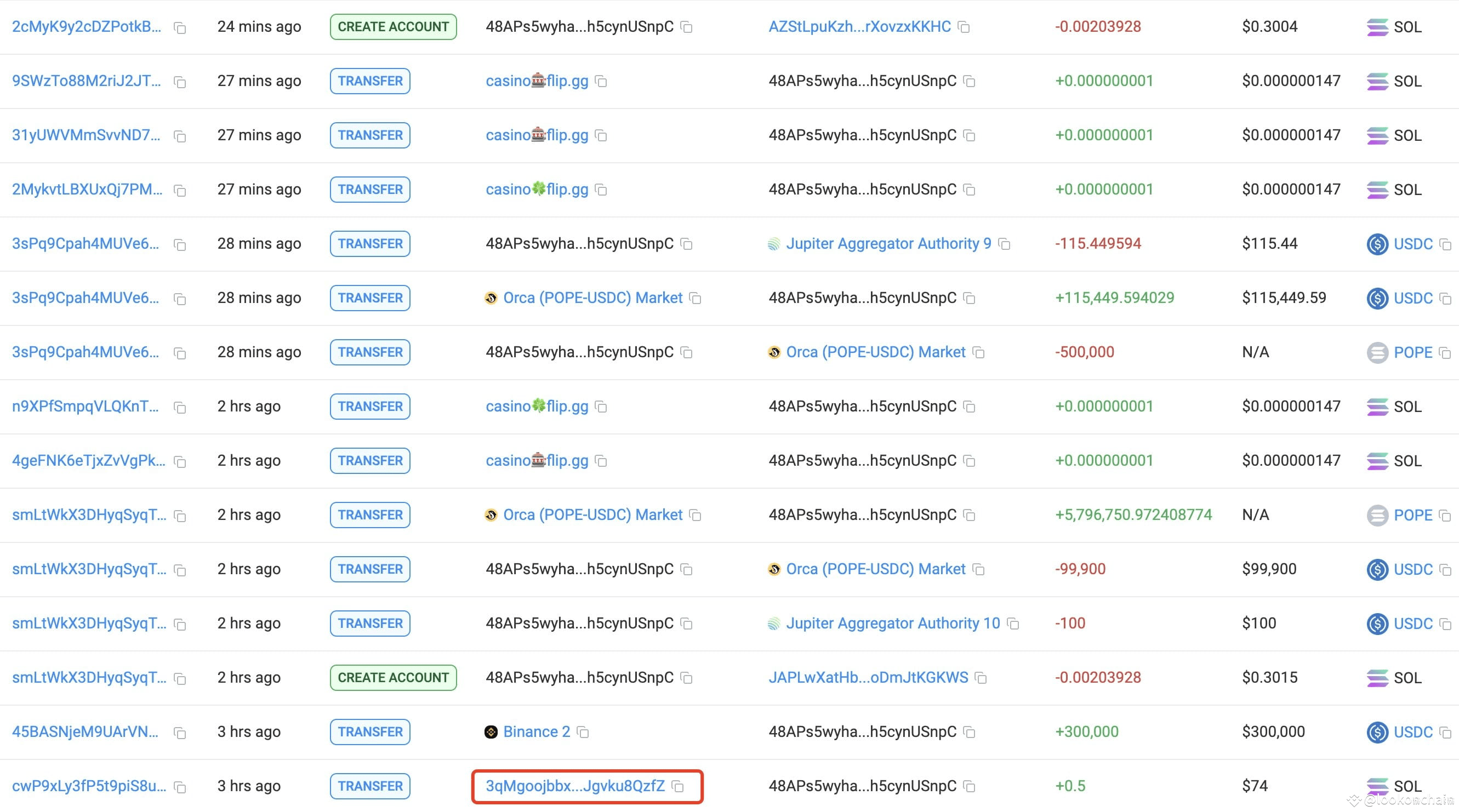The width and height of the screenshot is (1459, 812).
Task: Copy the 2cMyK9y2cDZPotkB transaction signature
Action: [180, 28]
